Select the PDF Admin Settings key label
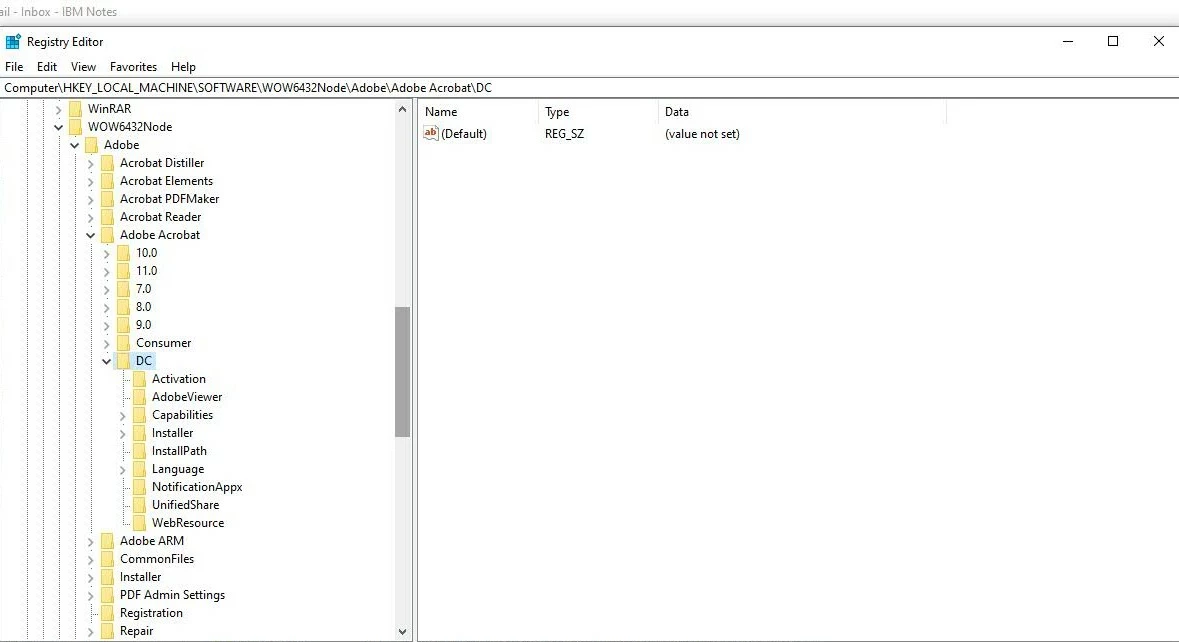1179x642 pixels. click(172, 595)
